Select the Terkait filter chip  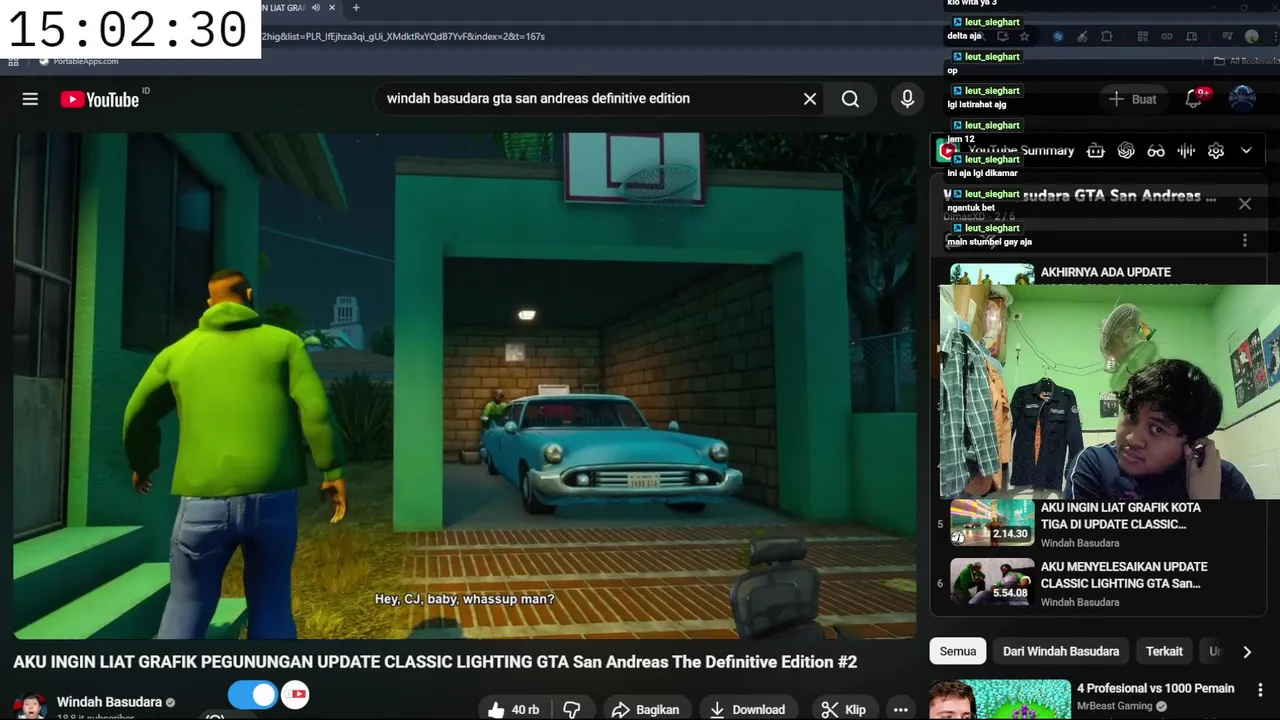click(1164, 651)
